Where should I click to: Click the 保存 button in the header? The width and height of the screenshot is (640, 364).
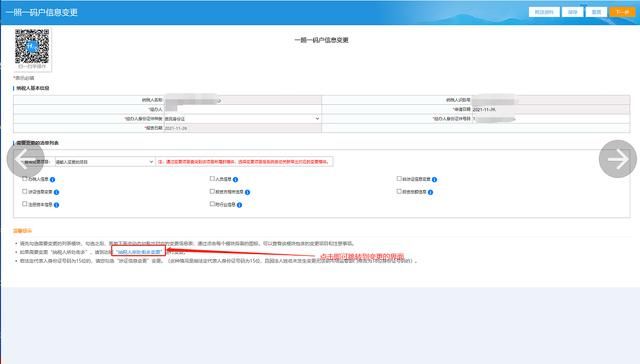point(573,12)
